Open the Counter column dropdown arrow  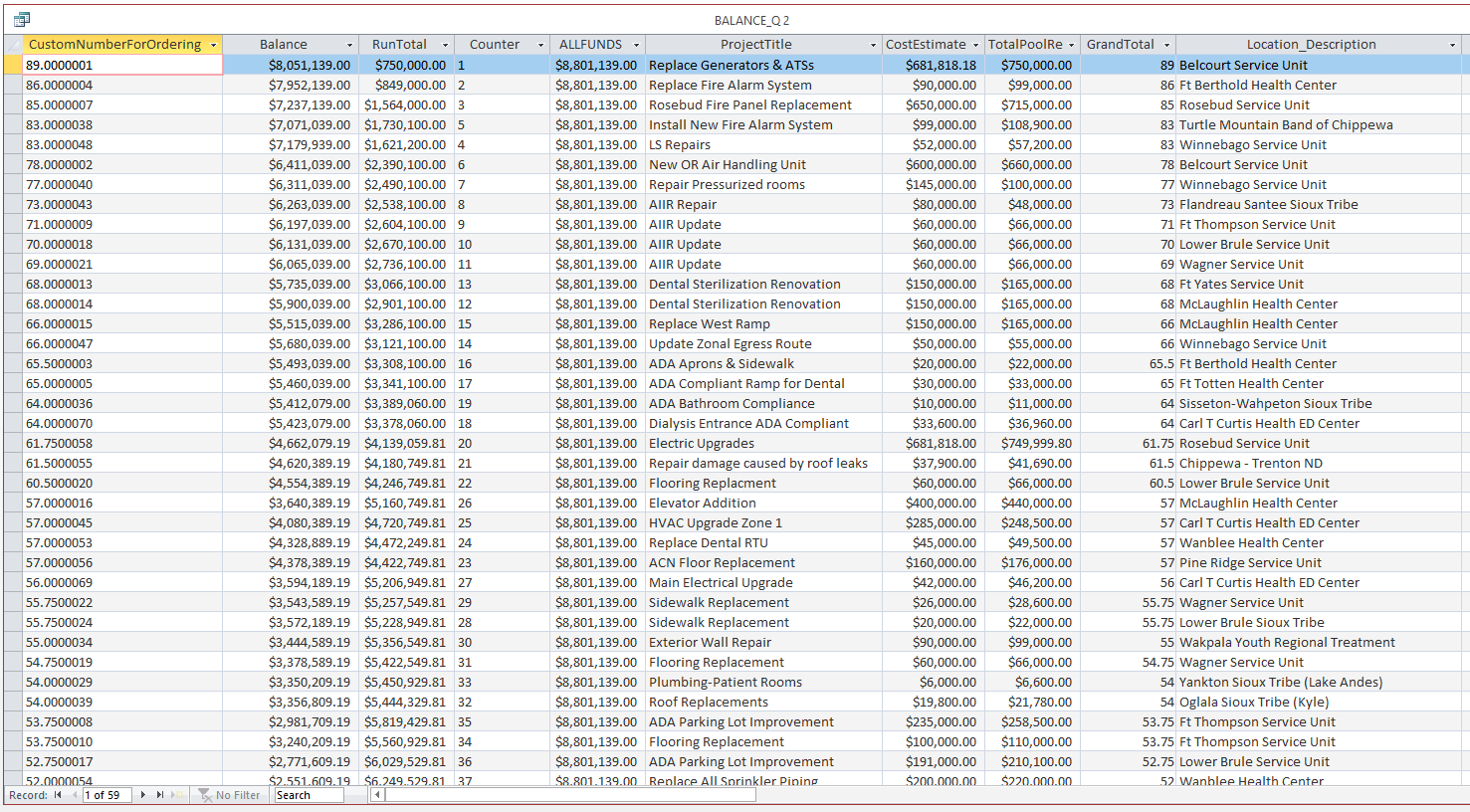click(540, 45)
